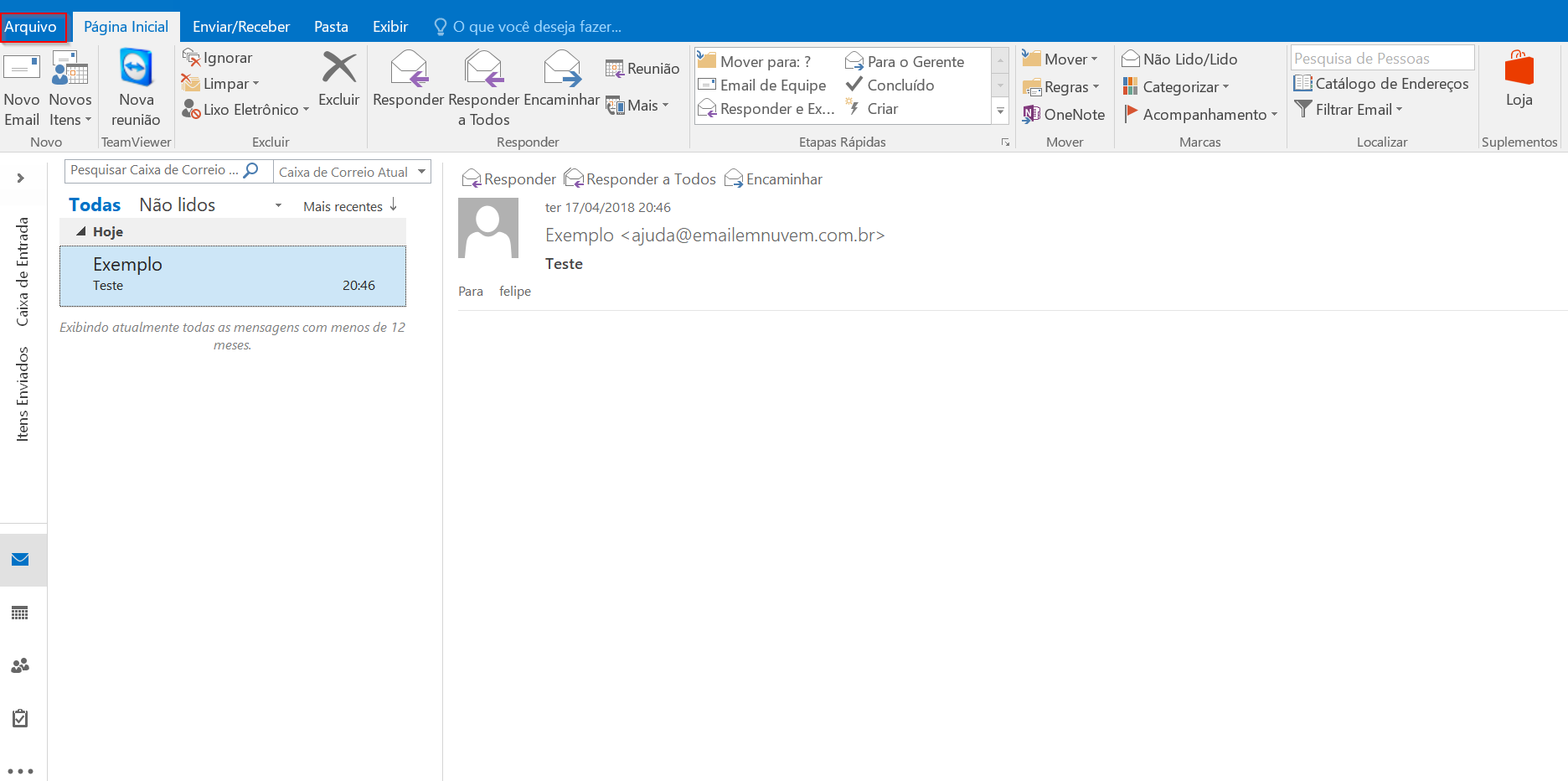Click the recipient name felipe
This screenshot has width=1568, height=781.
coord(515,292)
